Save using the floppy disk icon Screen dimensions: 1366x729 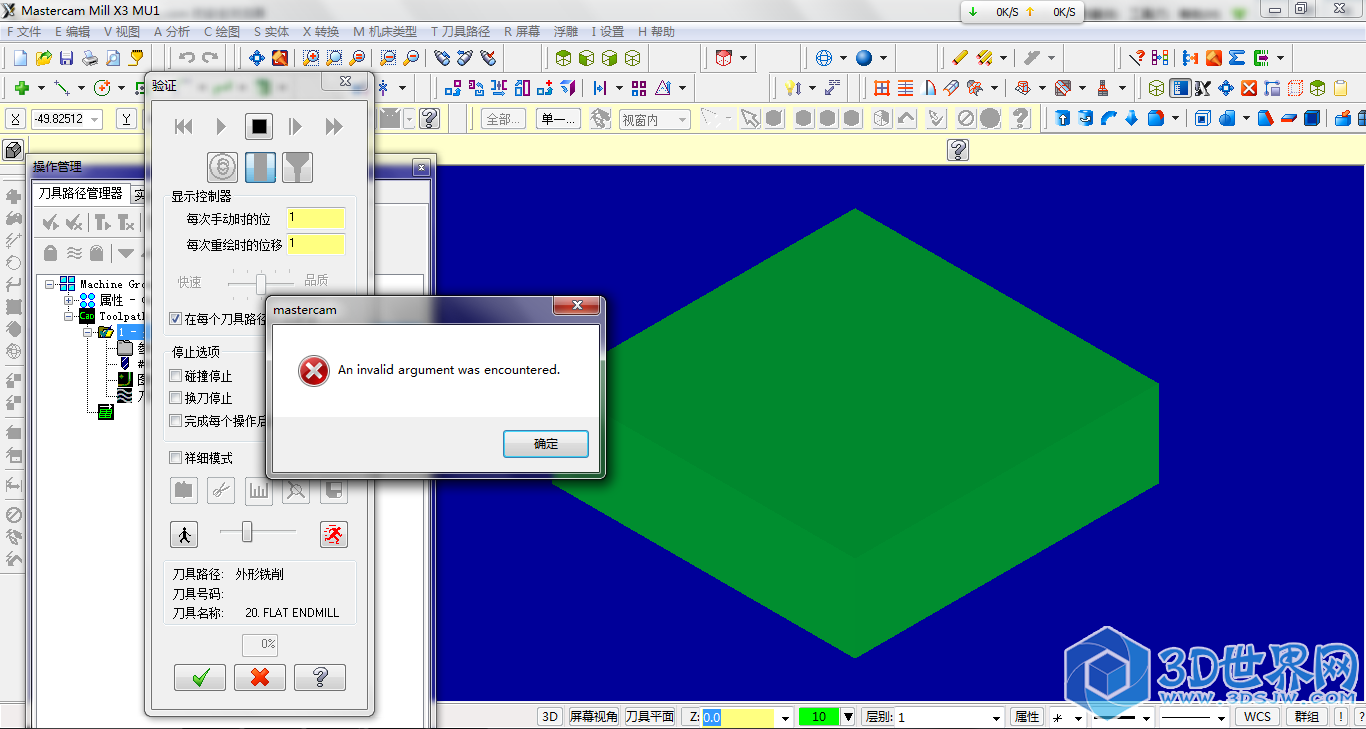point(66,58)
